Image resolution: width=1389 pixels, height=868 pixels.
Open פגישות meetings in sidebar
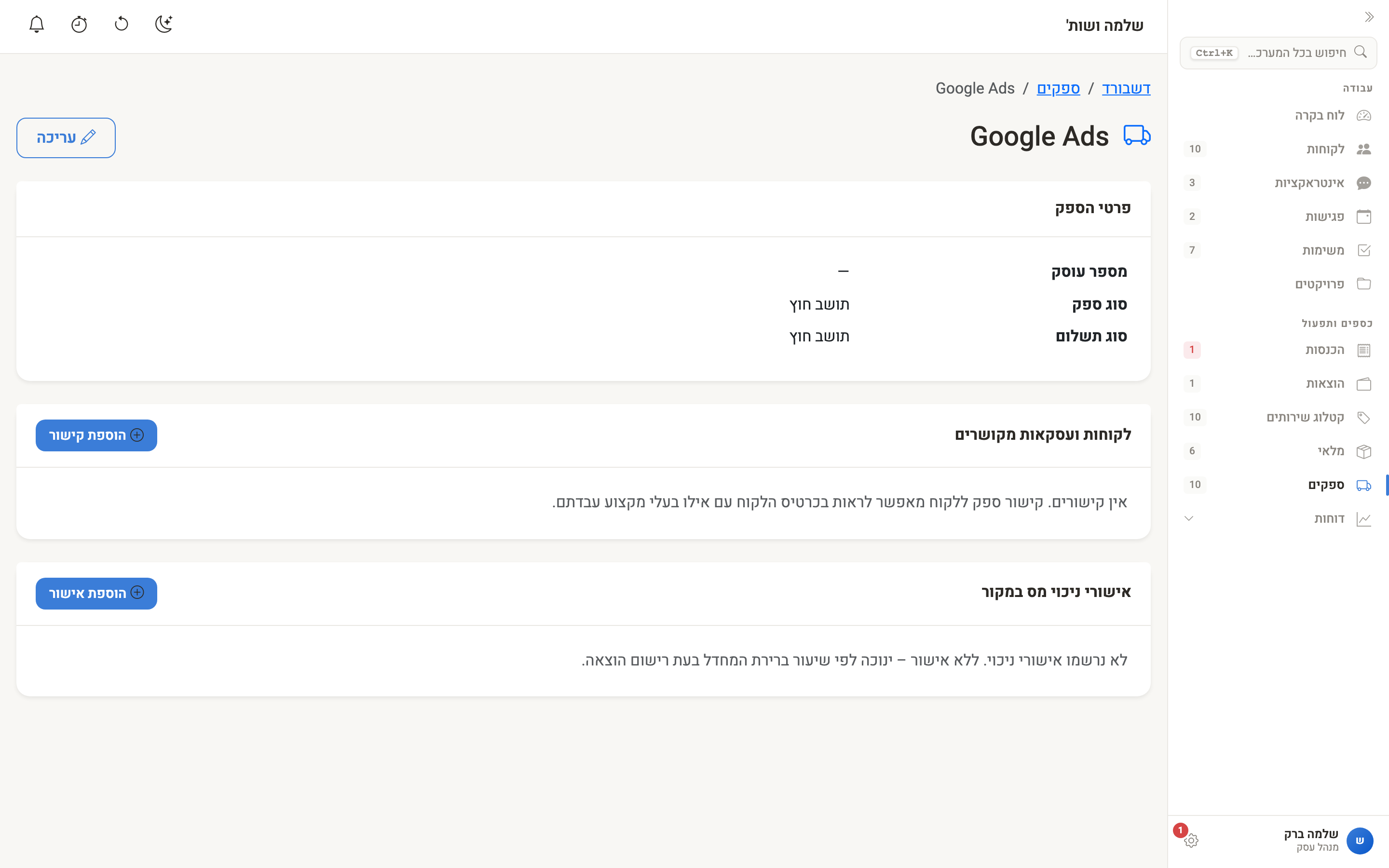tap(1278, 217)
